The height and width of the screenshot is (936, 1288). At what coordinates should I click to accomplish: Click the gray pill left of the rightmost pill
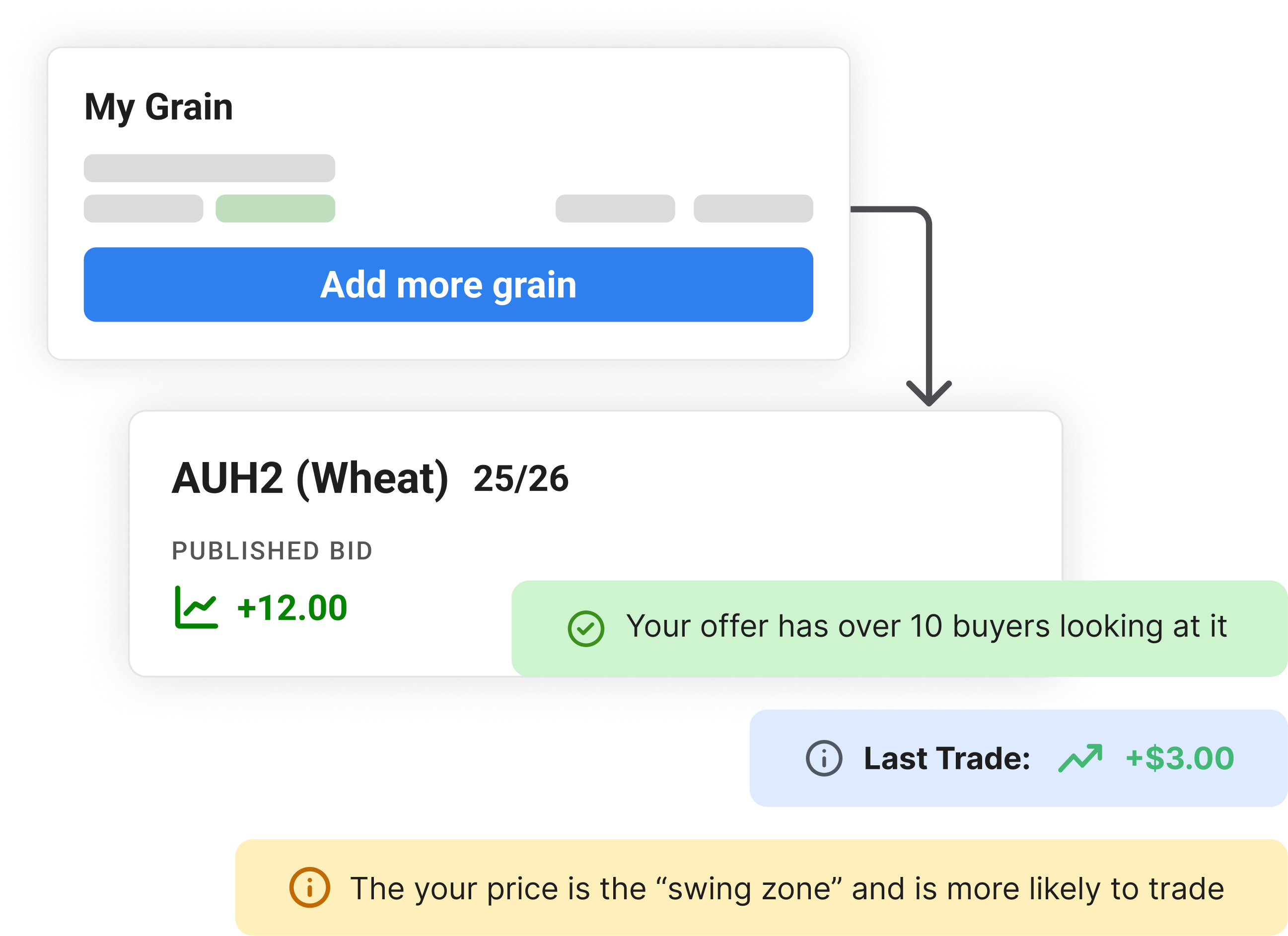click(x=615, y=208)
